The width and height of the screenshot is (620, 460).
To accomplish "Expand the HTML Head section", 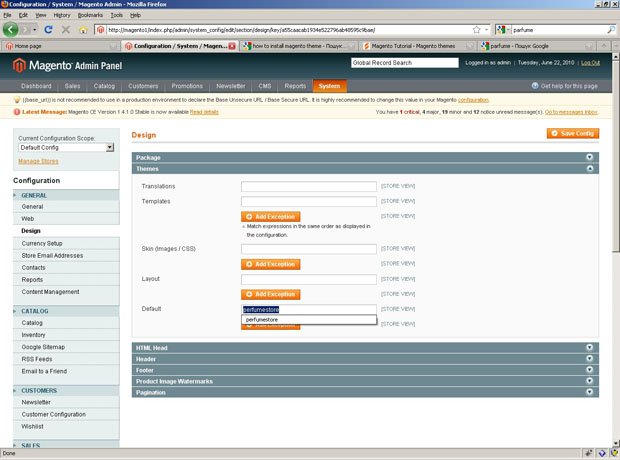I will tap(365, 348).
